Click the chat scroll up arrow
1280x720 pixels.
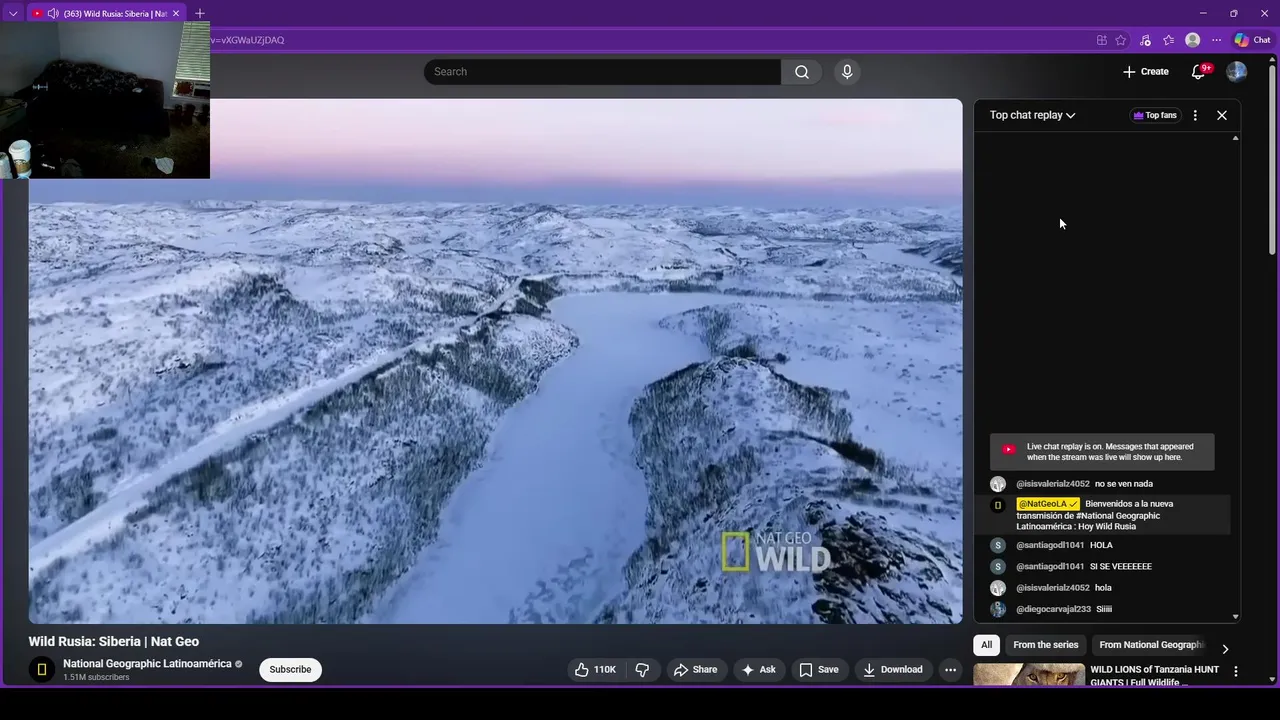pyautogui.click(x=1236, y=138)
